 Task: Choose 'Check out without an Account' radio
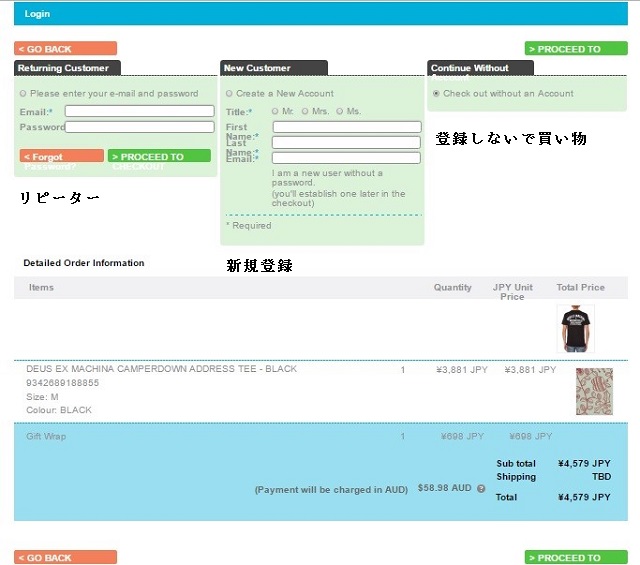click(x=436, y=94)
